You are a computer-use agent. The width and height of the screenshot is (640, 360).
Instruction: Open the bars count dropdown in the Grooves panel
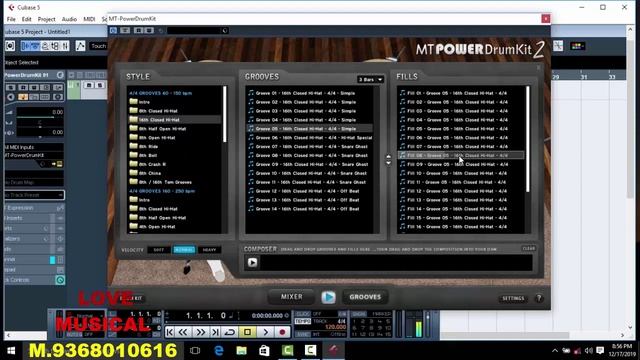370,79
